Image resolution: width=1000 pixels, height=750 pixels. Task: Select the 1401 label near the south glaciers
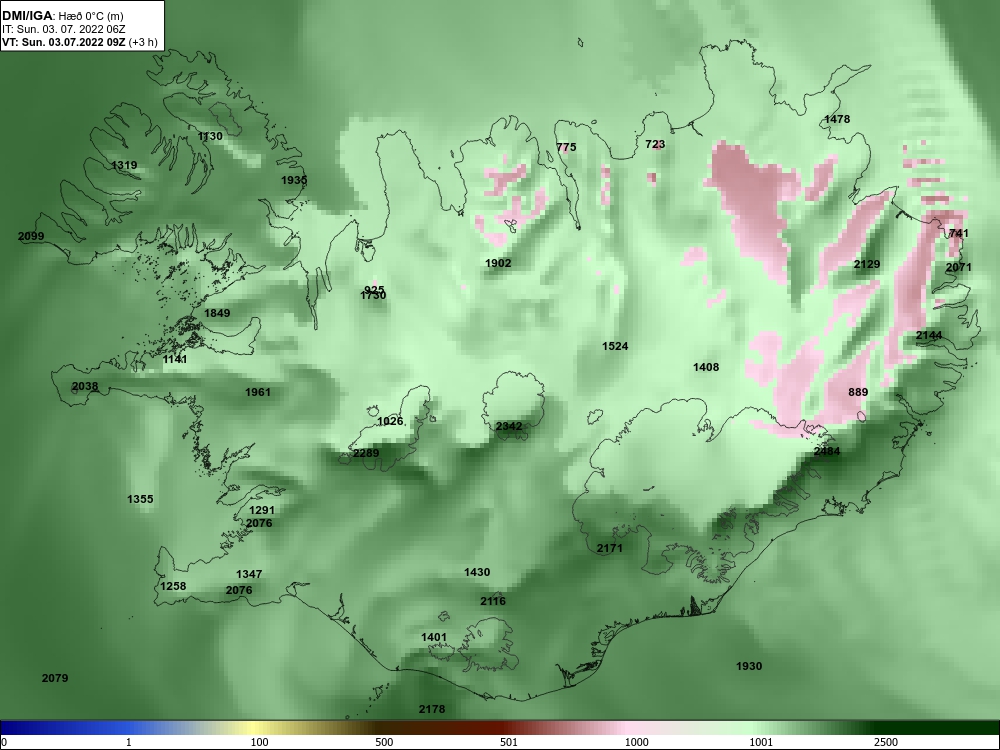click(x=434, y=638)
